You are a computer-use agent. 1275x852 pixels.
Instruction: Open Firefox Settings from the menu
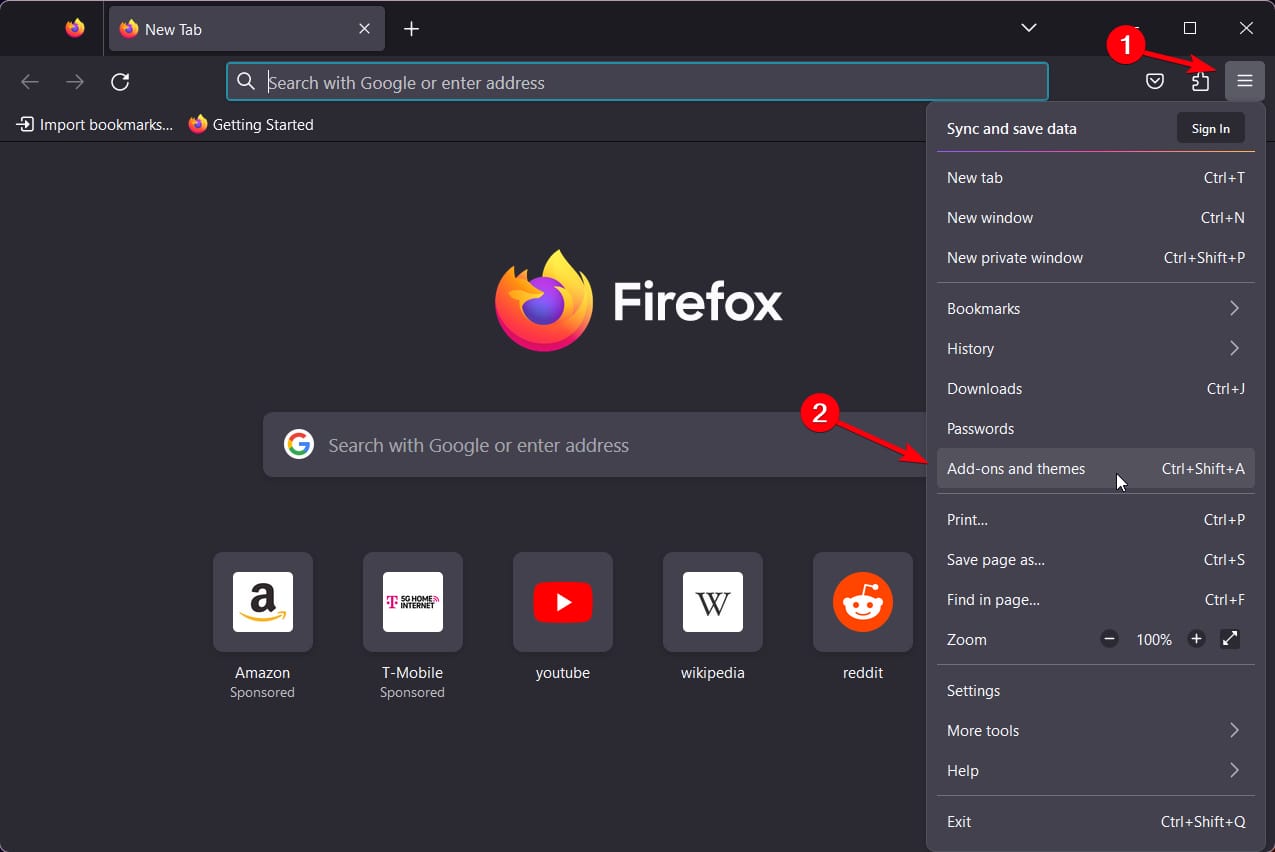click(x=973, y=690)
